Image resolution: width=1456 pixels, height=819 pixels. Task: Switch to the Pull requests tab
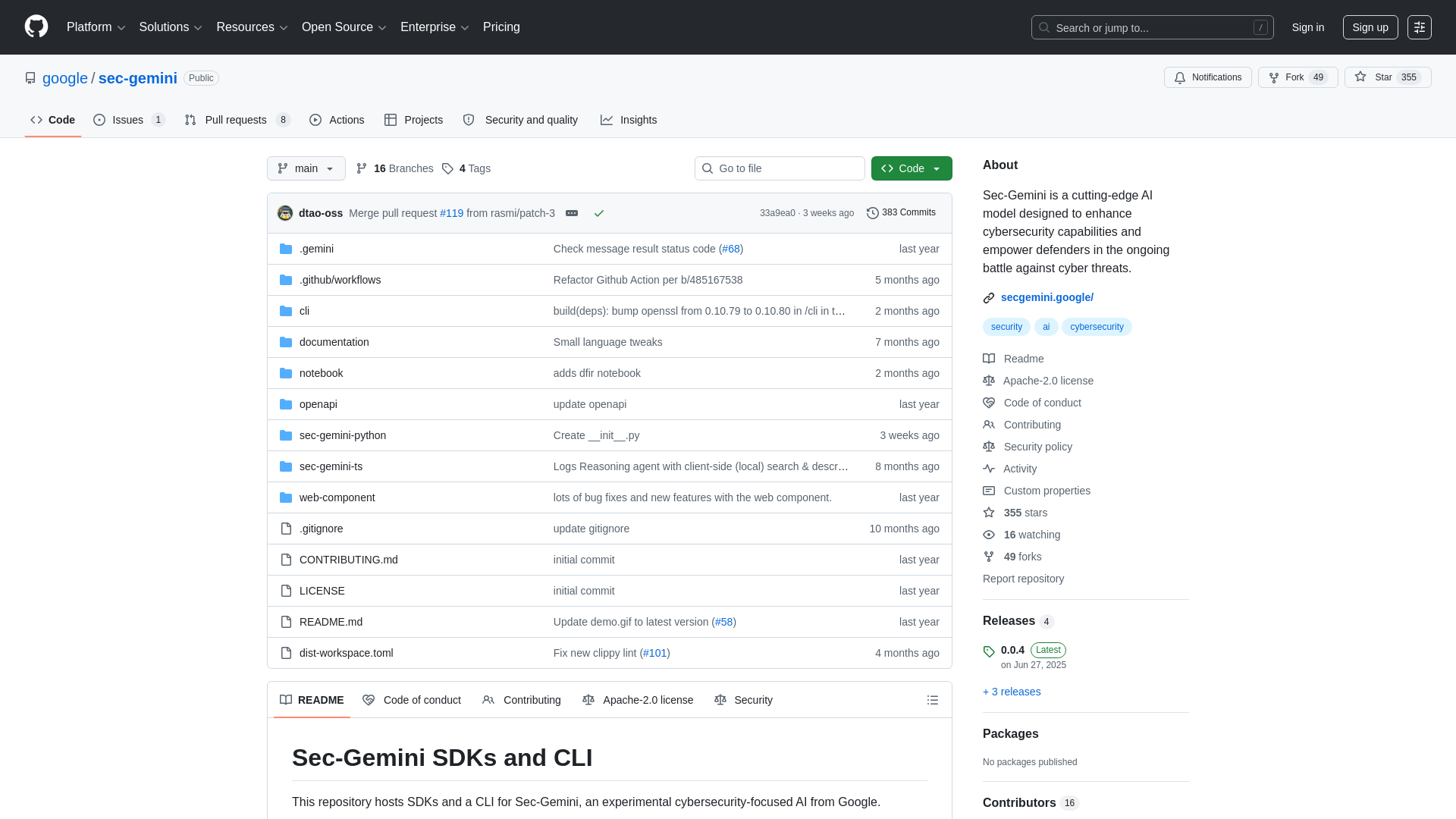237,120
